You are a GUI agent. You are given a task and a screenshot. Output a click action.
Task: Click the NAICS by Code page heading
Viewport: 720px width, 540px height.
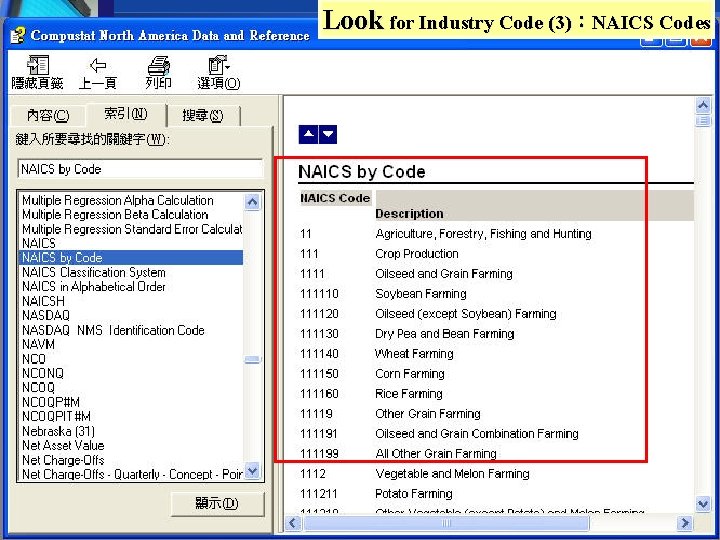pos(362,172)
